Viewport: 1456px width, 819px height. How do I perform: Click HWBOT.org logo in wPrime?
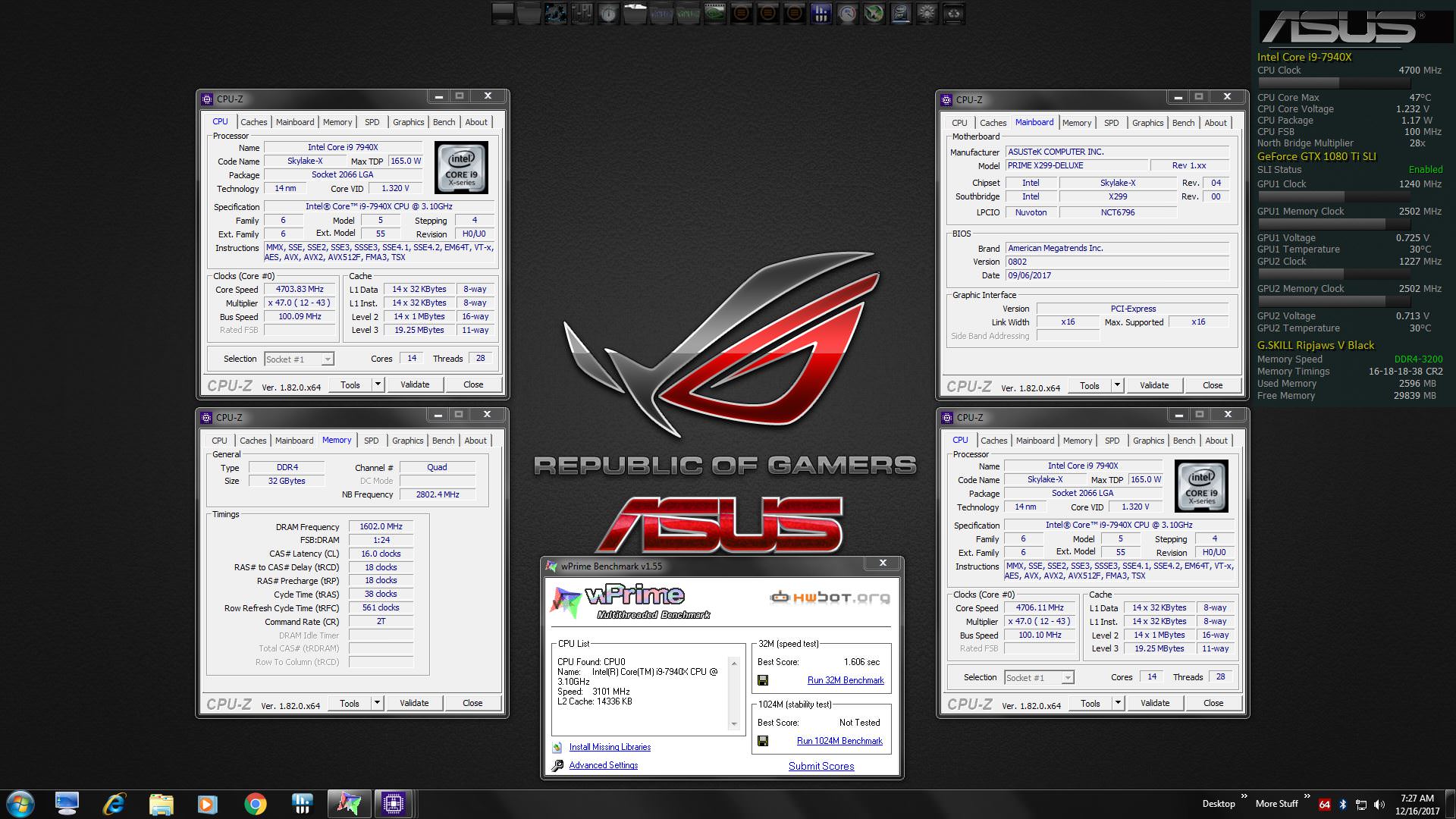830,598
